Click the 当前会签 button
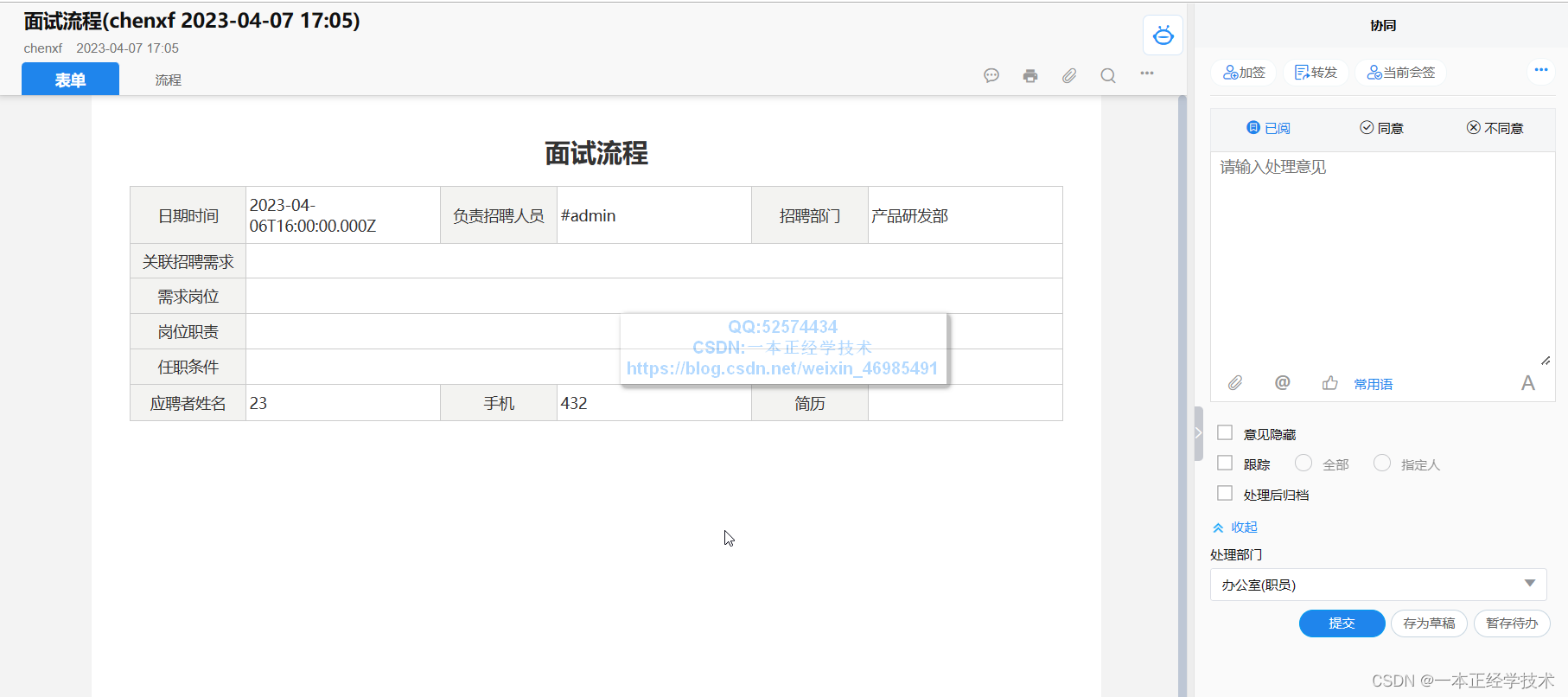The width and height of the screenshot is (1568, 697). [1401, 73]
